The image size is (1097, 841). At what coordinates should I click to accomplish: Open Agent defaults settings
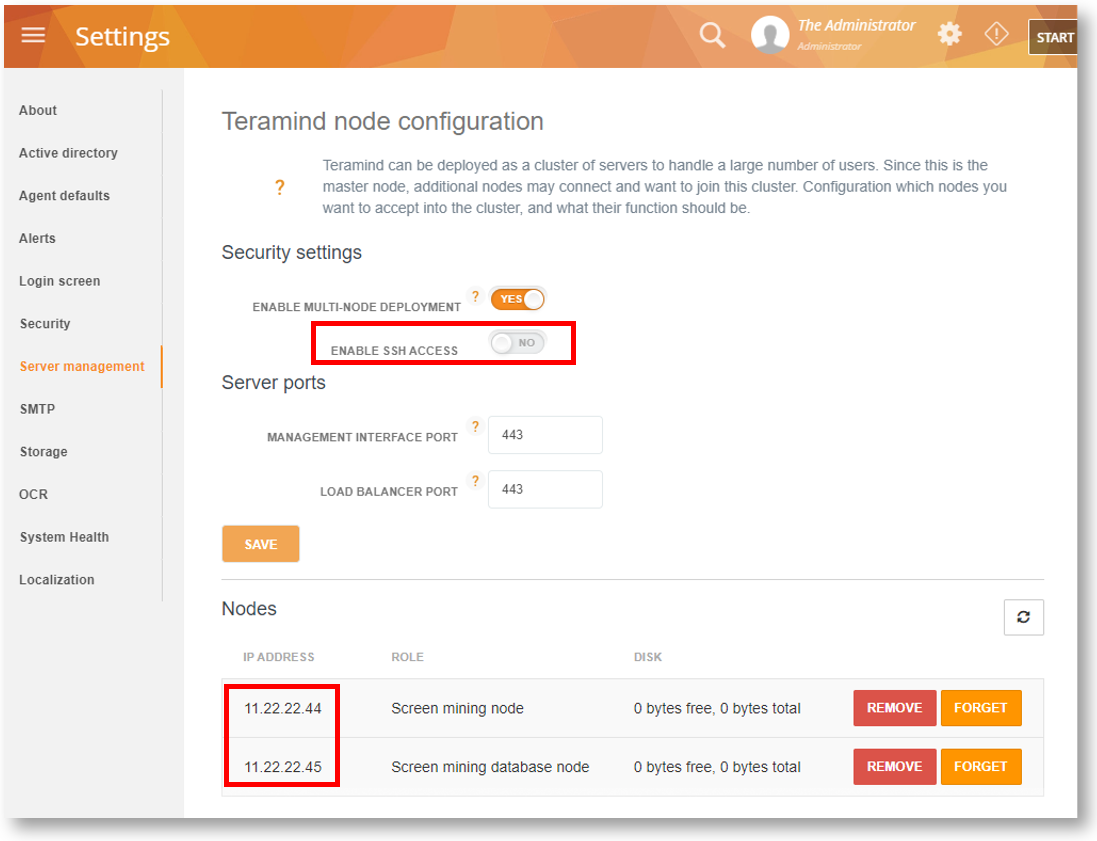(x=64, y=196)
